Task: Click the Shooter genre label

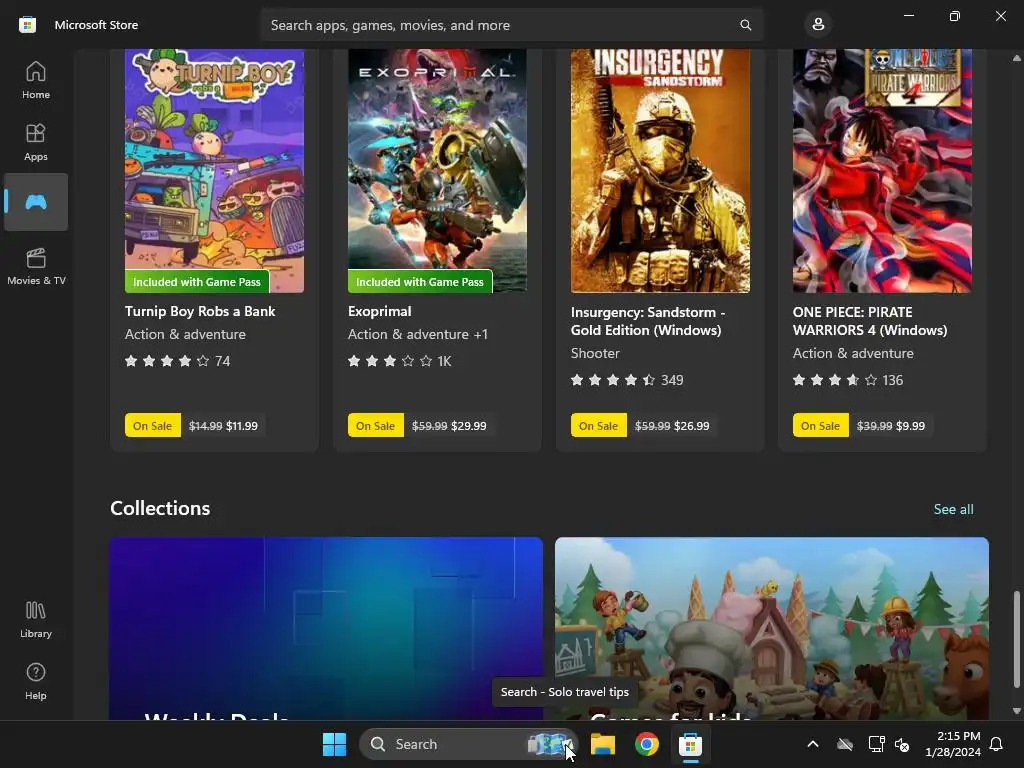Action: [x=595, y=353]
